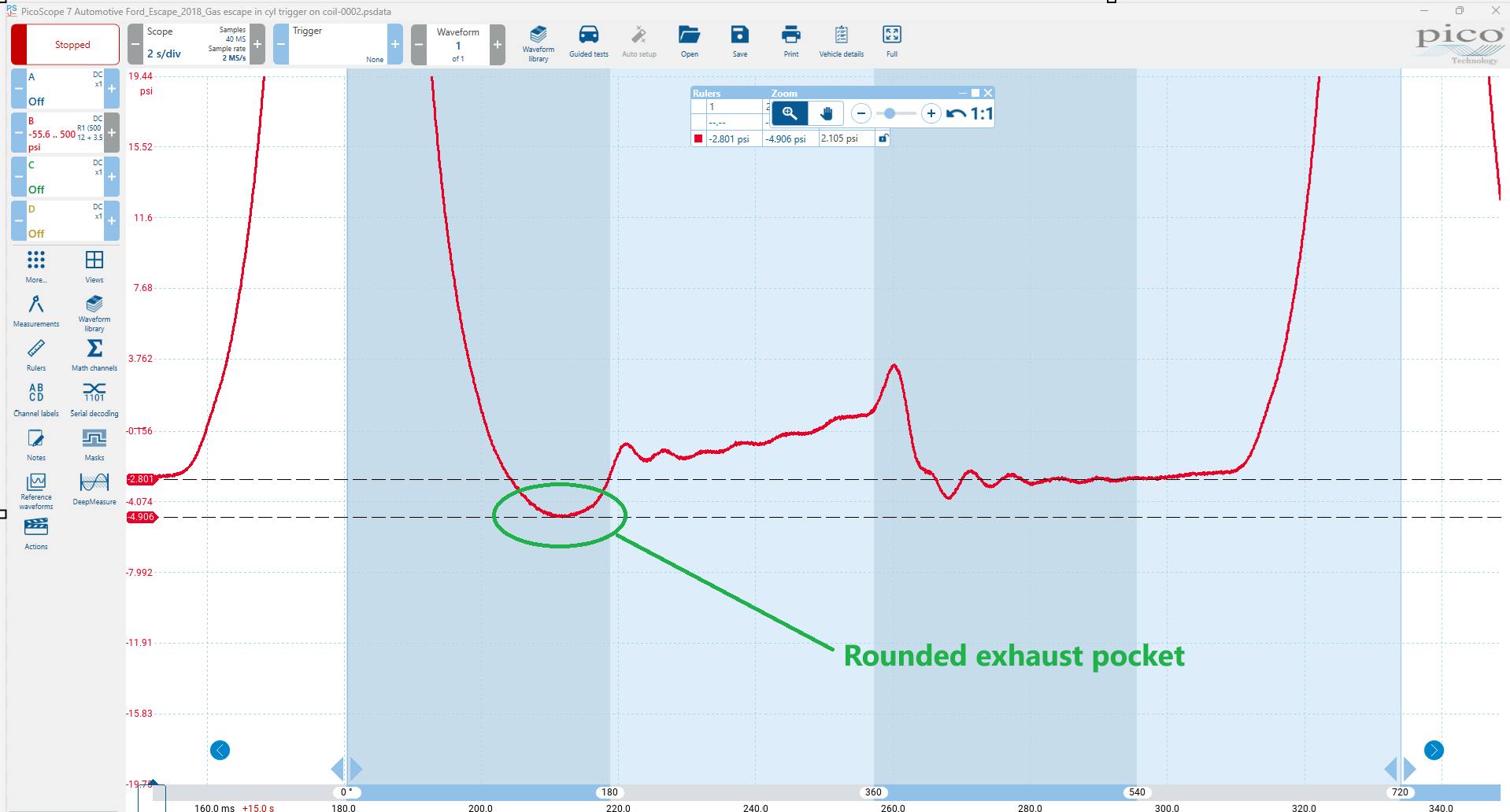Open Vehicle details

[841, 41]
